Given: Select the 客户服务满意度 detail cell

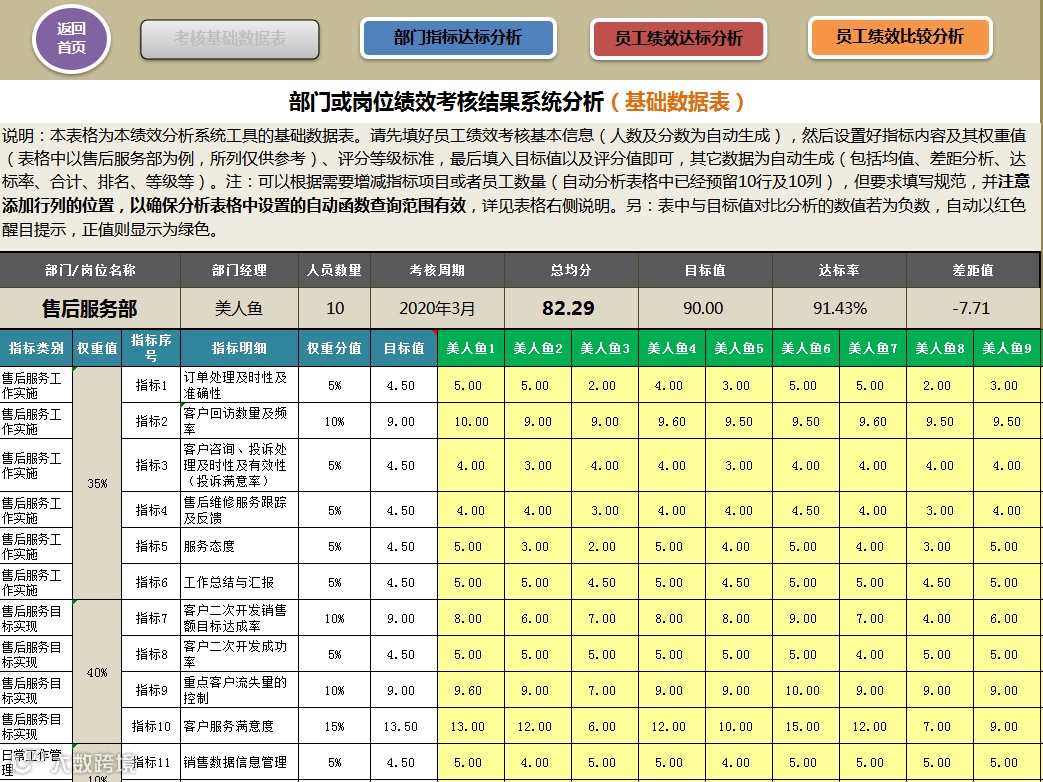Looking at the screenshot, I should [239, 726].
